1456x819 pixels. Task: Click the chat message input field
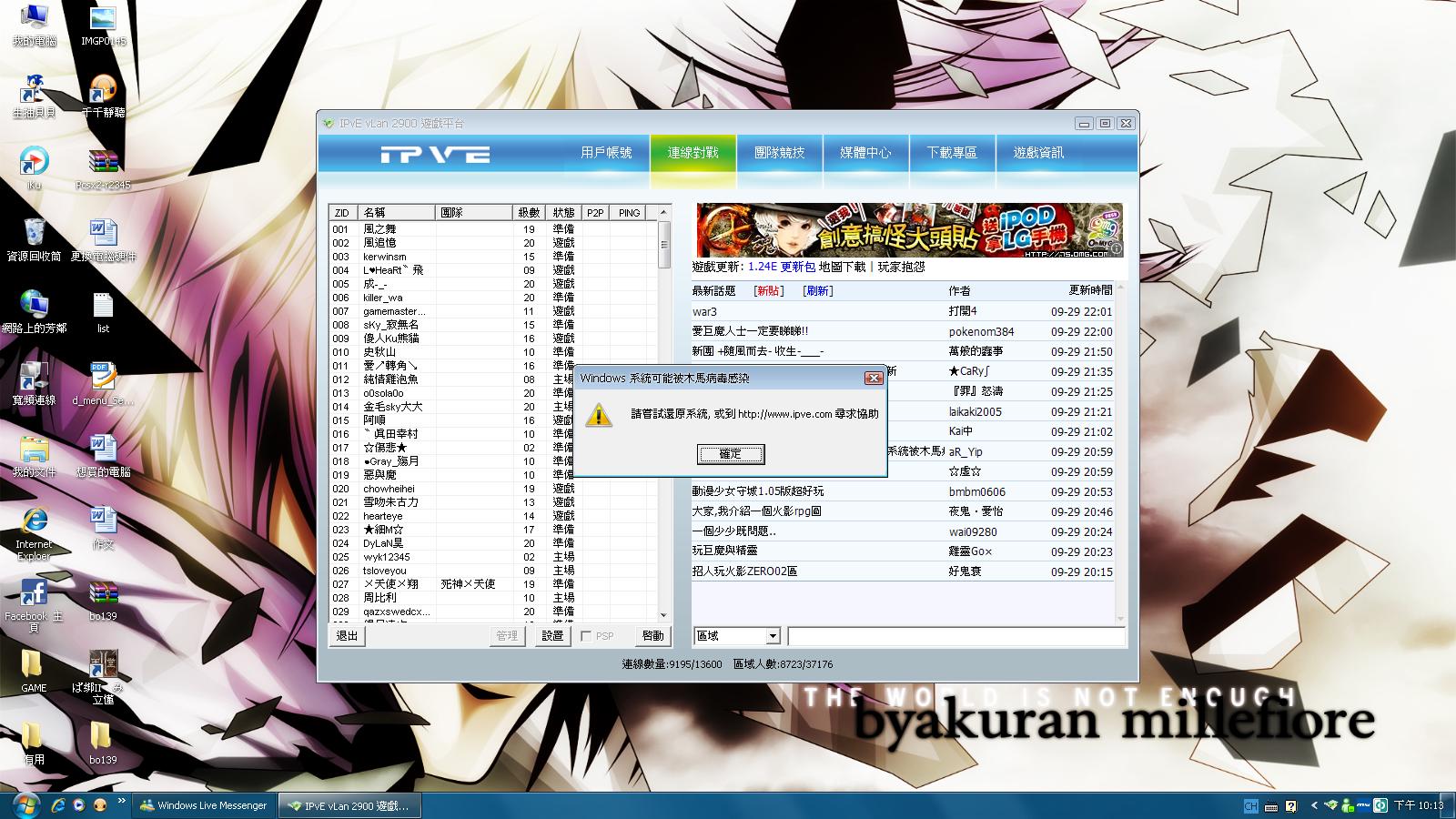pyautogui.click(x=957, y=636)
